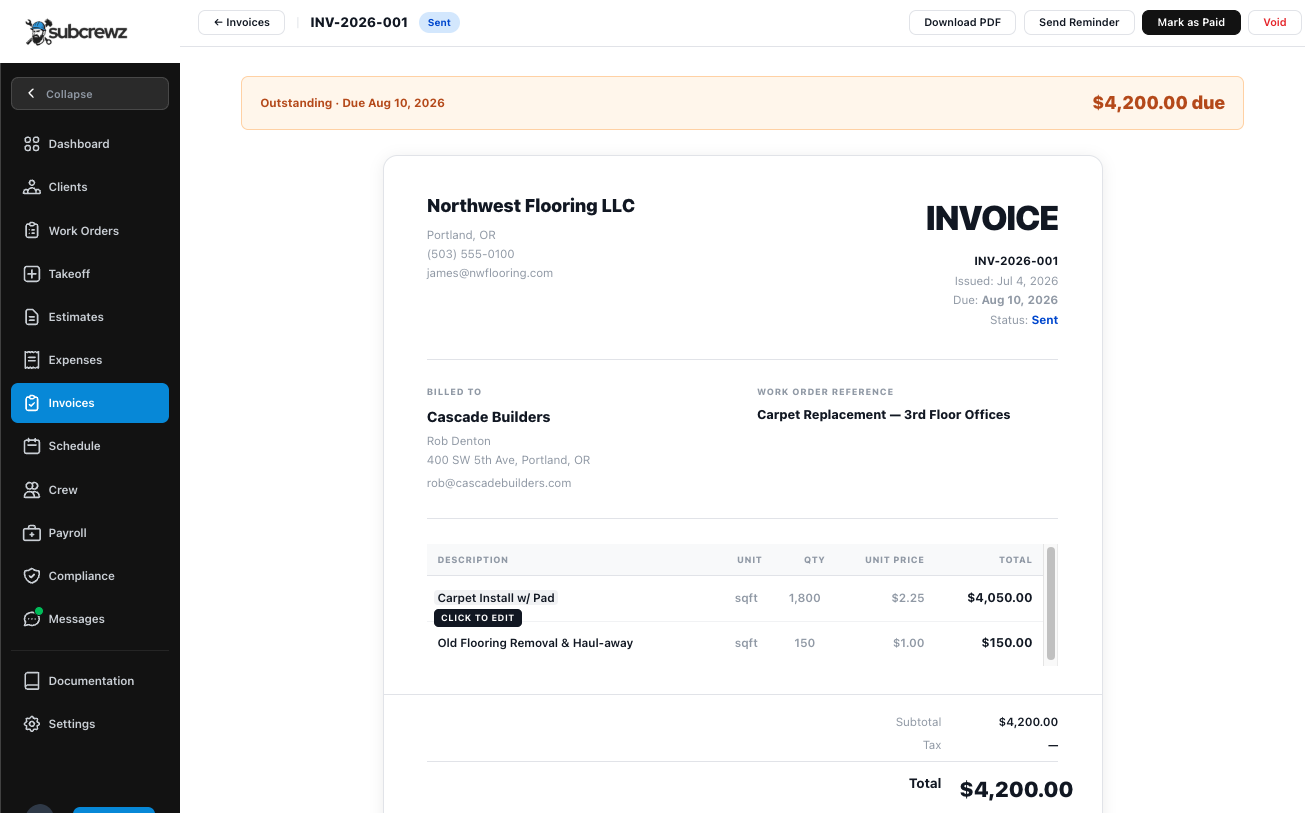Click the Messages chat bubble icon
Viewport: 1305px width, 813px height.
pos(32,619)
